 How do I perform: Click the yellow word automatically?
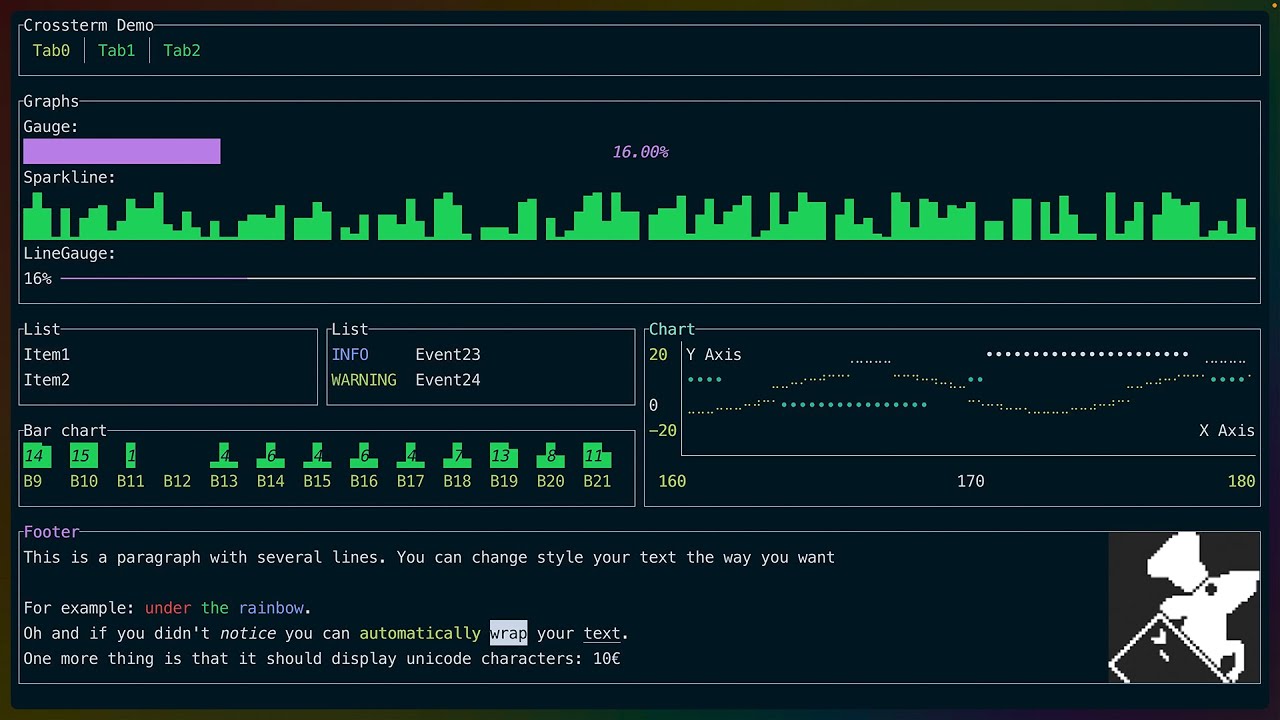click(x=420, y=633)
